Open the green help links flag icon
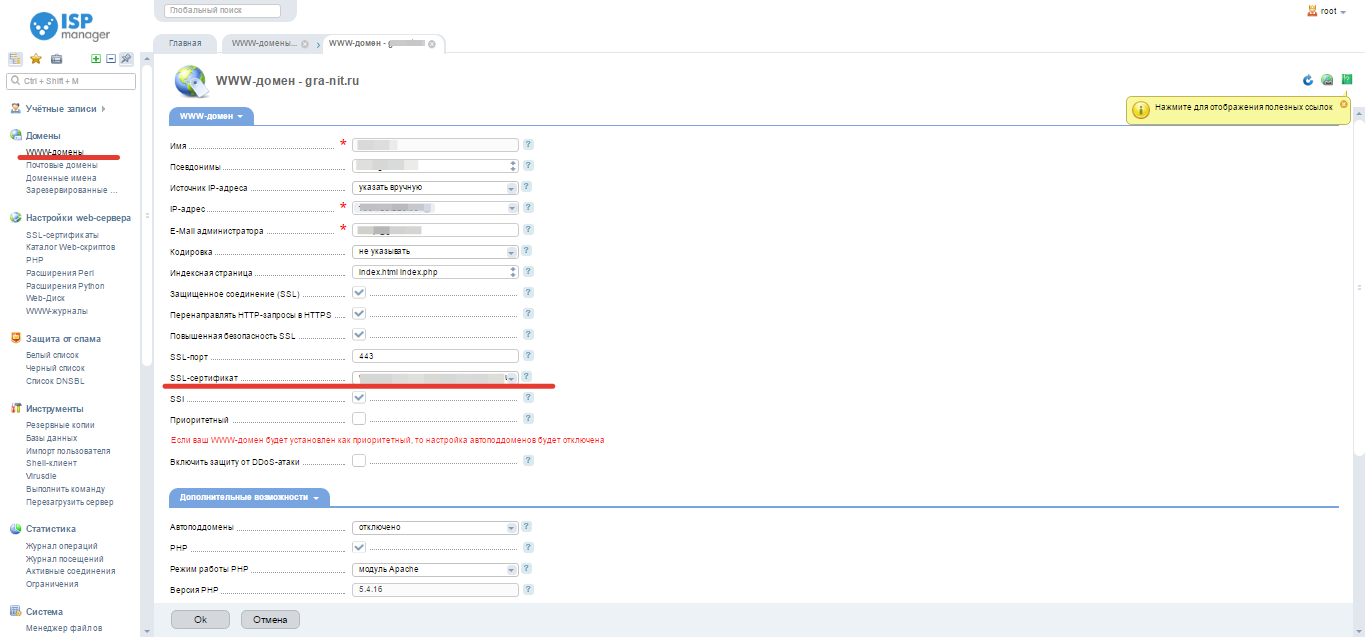 [1347, 80]
